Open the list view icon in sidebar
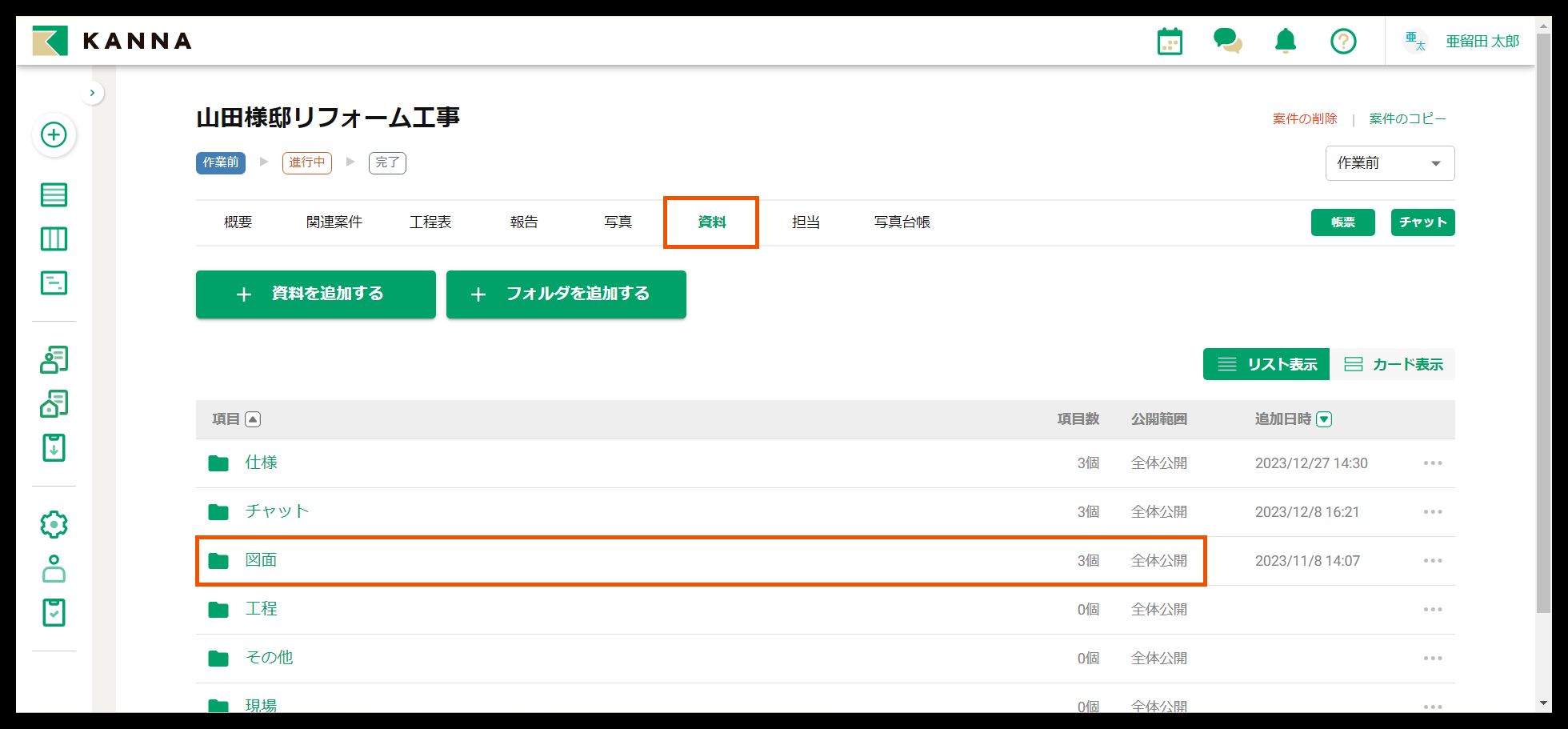 [x=54, y=194]
